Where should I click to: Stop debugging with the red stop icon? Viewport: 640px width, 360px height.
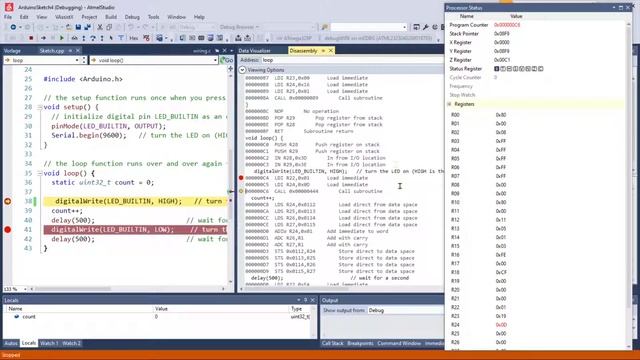31,38
